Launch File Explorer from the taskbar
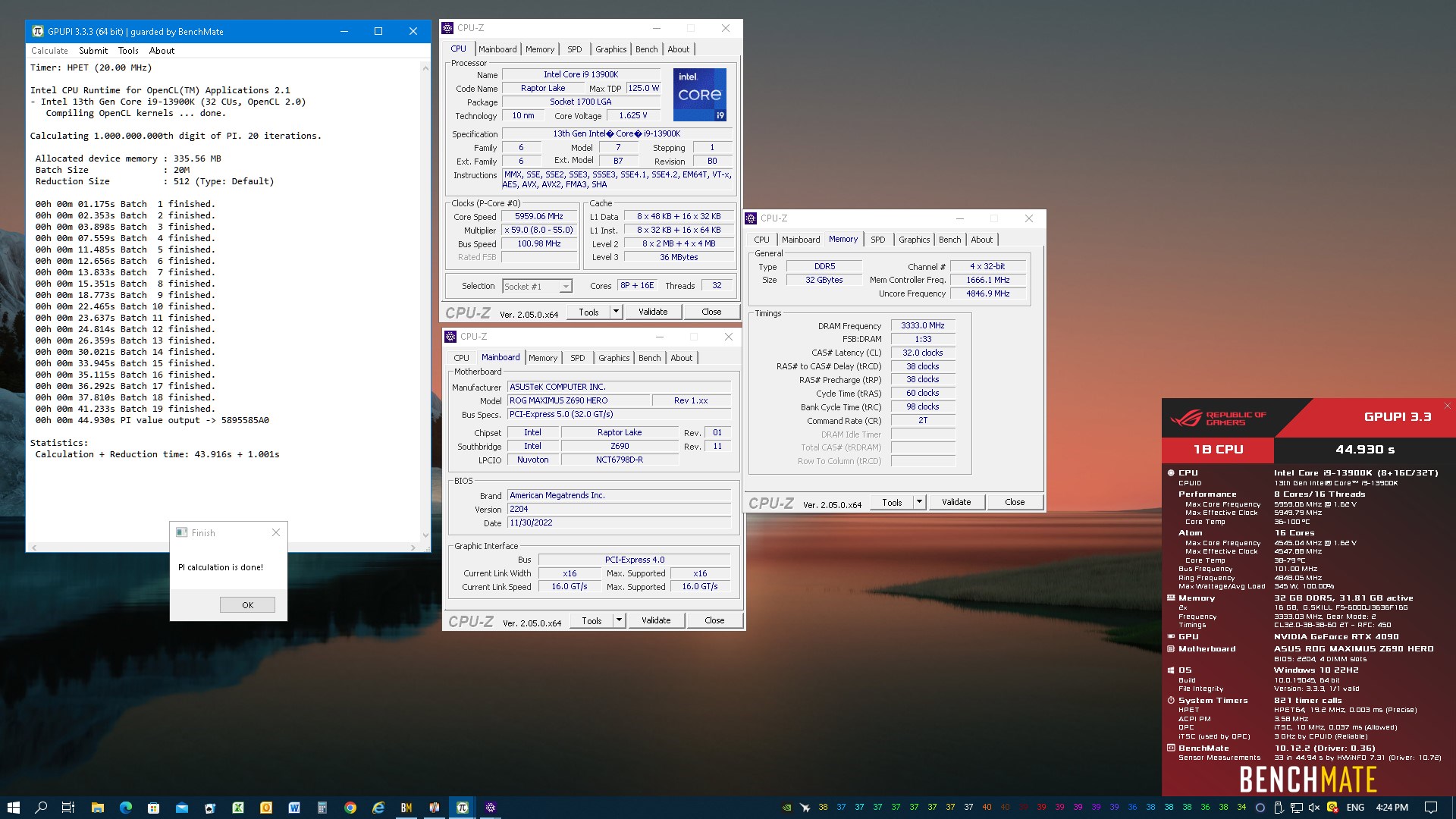 [x=97, y=808]
